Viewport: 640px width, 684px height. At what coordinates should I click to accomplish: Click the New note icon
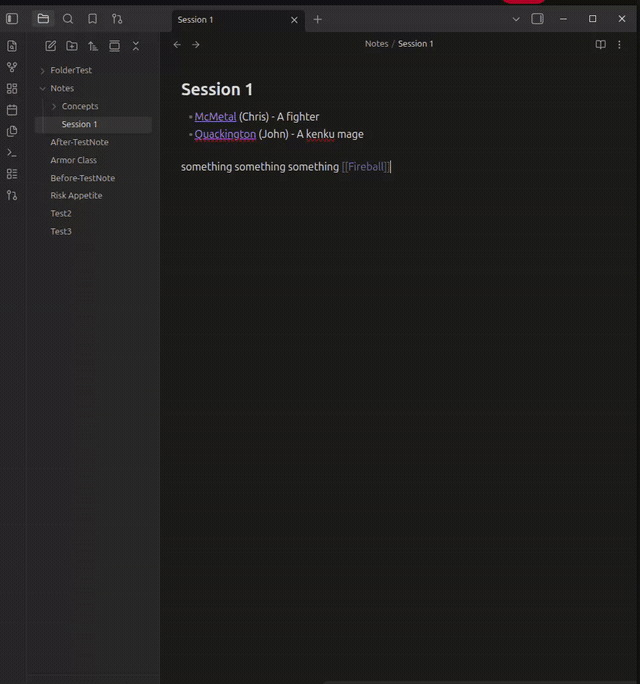tap(51, 46)
